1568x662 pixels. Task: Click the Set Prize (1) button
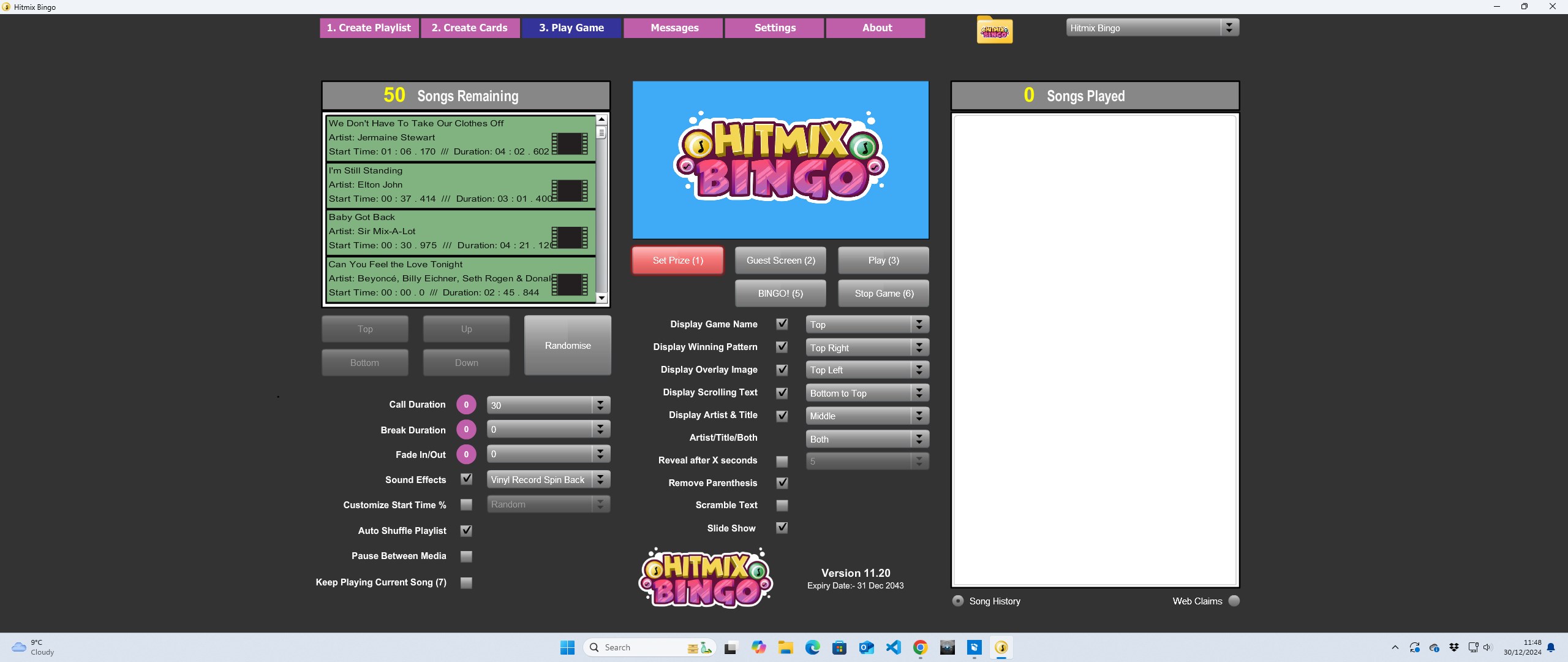pyautogui.click(x=677, y=261)
